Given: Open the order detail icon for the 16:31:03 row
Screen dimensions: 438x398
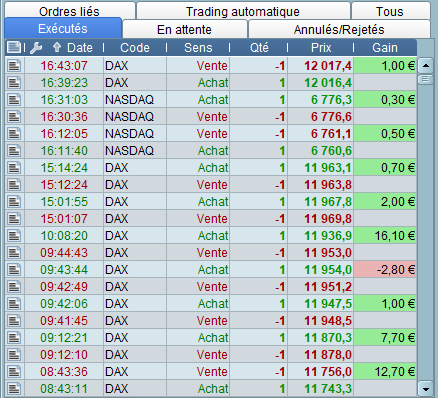Looking at the screenshot, I should pyautogui.click(x=14, y=100).
